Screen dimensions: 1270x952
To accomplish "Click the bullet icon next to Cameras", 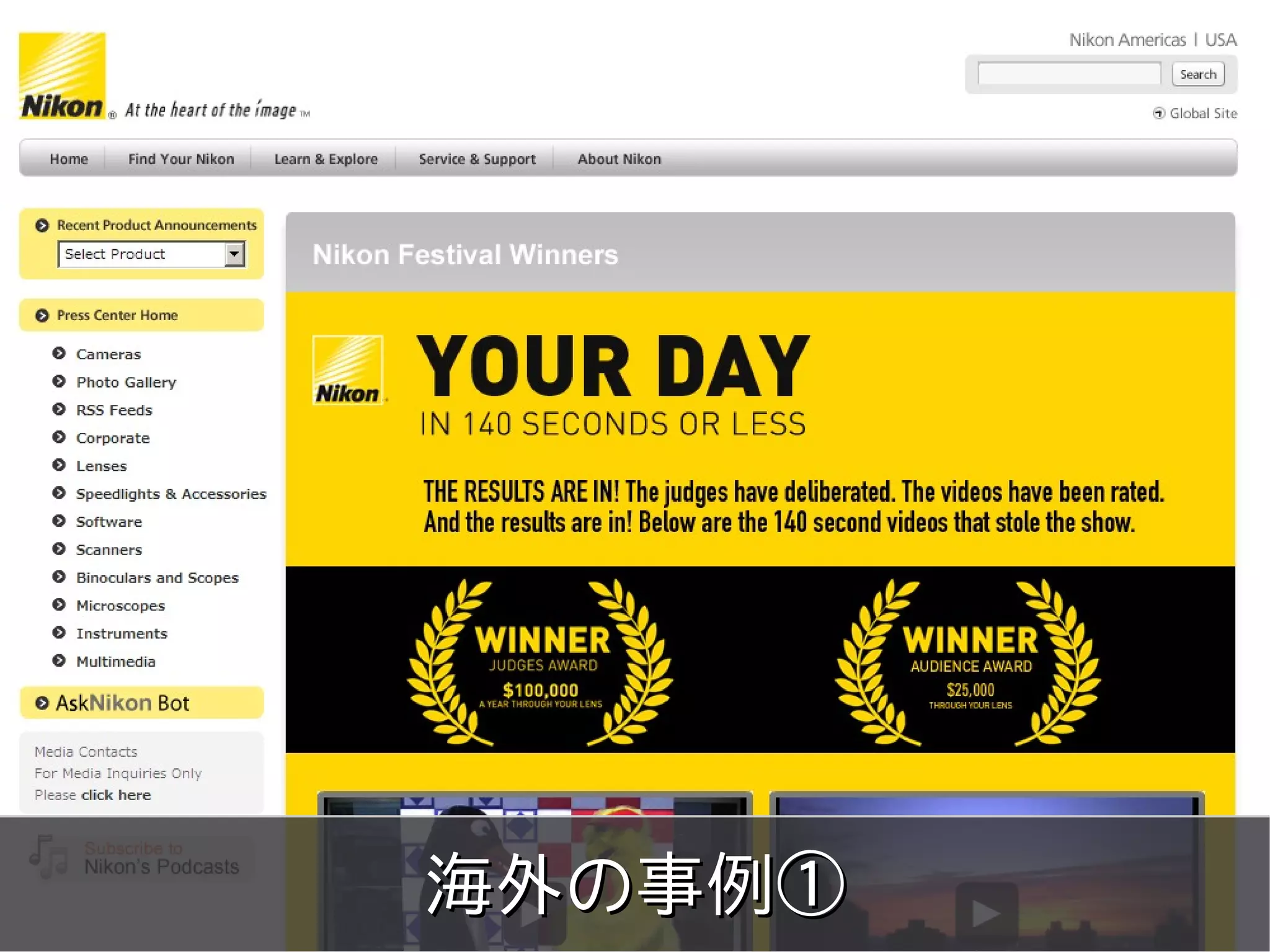I will tap(59, 354).
